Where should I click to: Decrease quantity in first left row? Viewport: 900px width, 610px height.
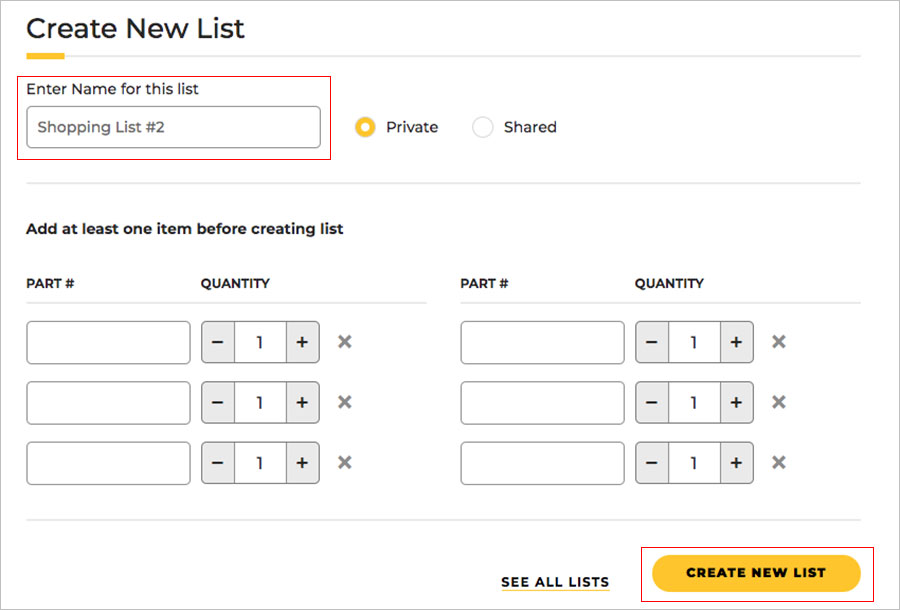(218, 342)
